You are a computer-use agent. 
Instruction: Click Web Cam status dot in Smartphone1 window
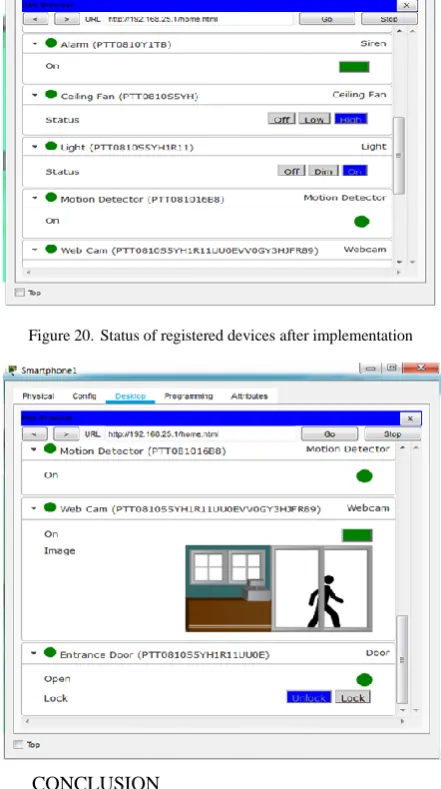[x=50, y=507]
